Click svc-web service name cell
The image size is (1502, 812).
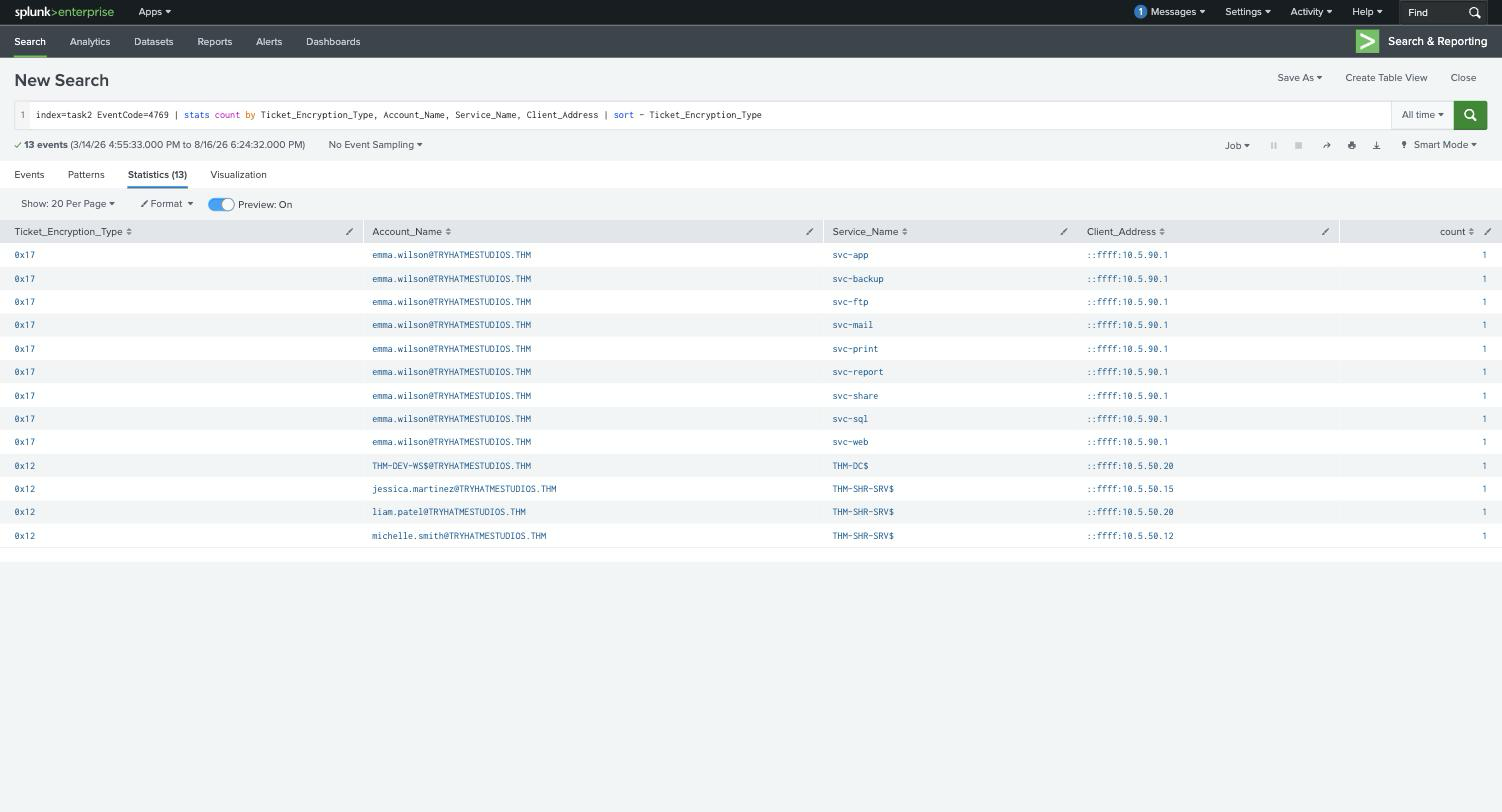[850, 442]
